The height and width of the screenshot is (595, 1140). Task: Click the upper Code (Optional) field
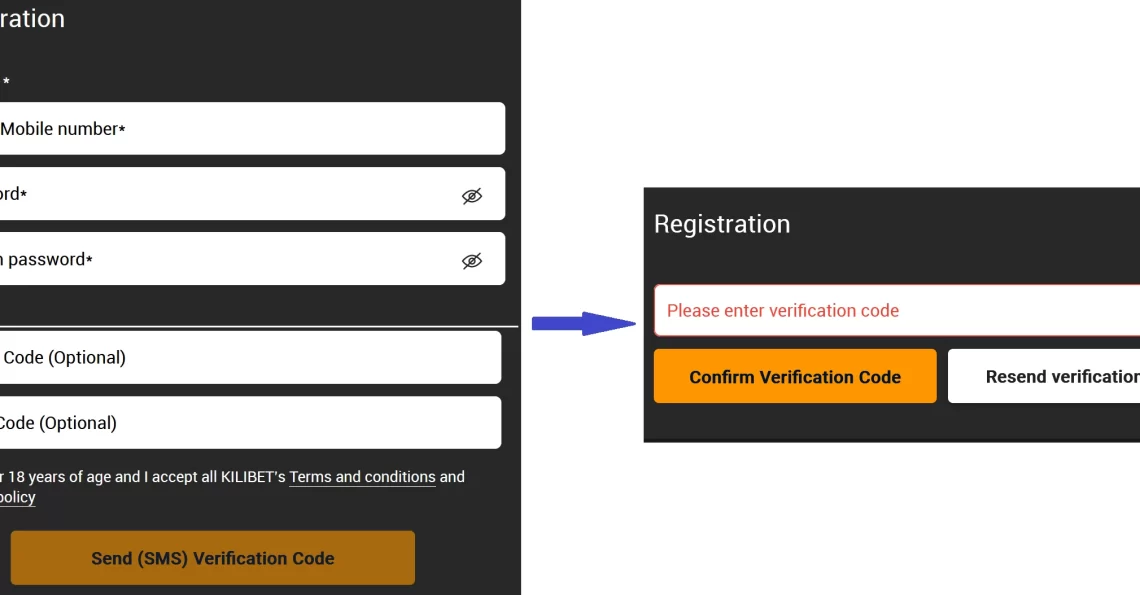coord(250,357)
